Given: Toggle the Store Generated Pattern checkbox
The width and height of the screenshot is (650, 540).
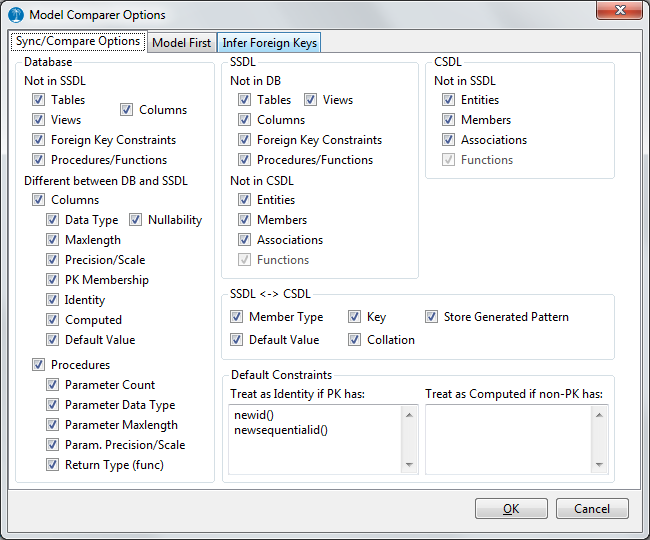Looking at the screenshot, I should coord(432,317).
